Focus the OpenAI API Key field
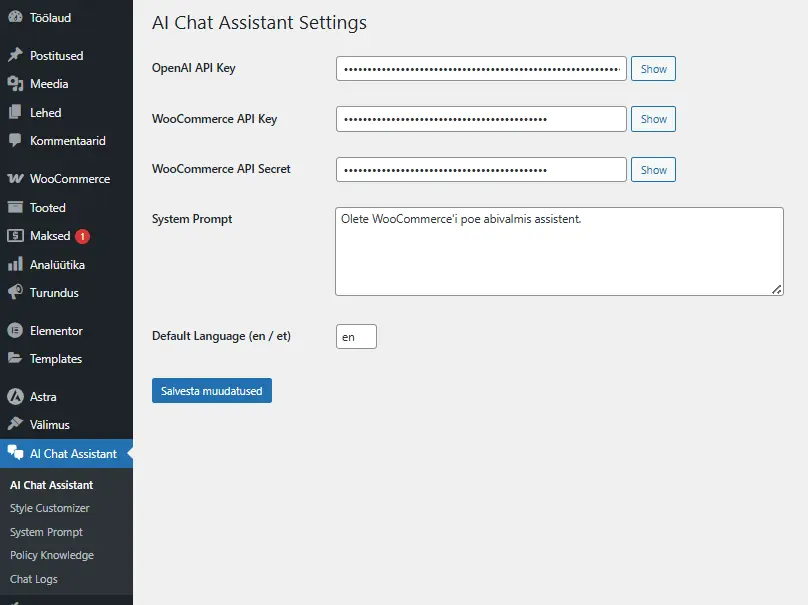 481,69
